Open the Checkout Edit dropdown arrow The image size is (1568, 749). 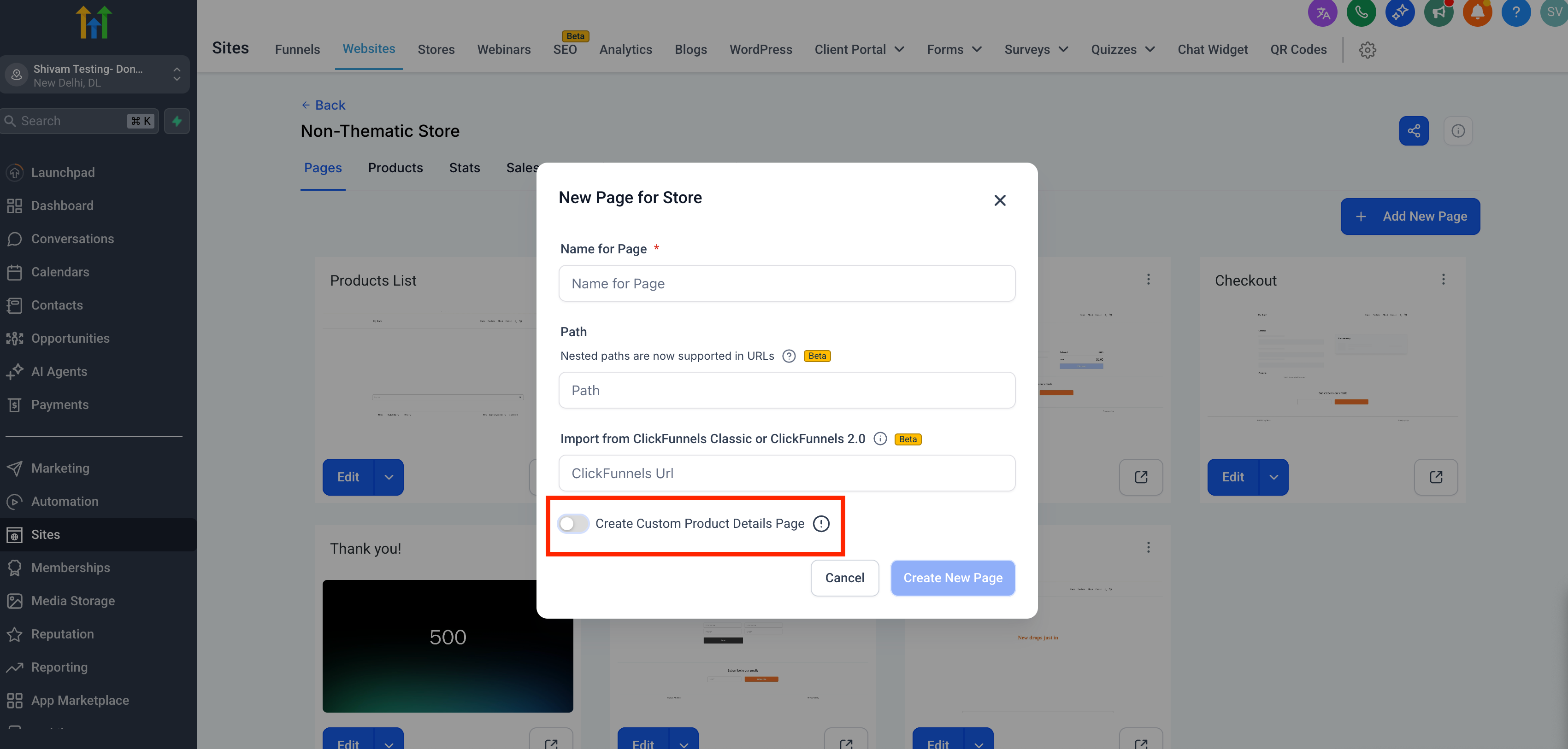pos(1273,477)
